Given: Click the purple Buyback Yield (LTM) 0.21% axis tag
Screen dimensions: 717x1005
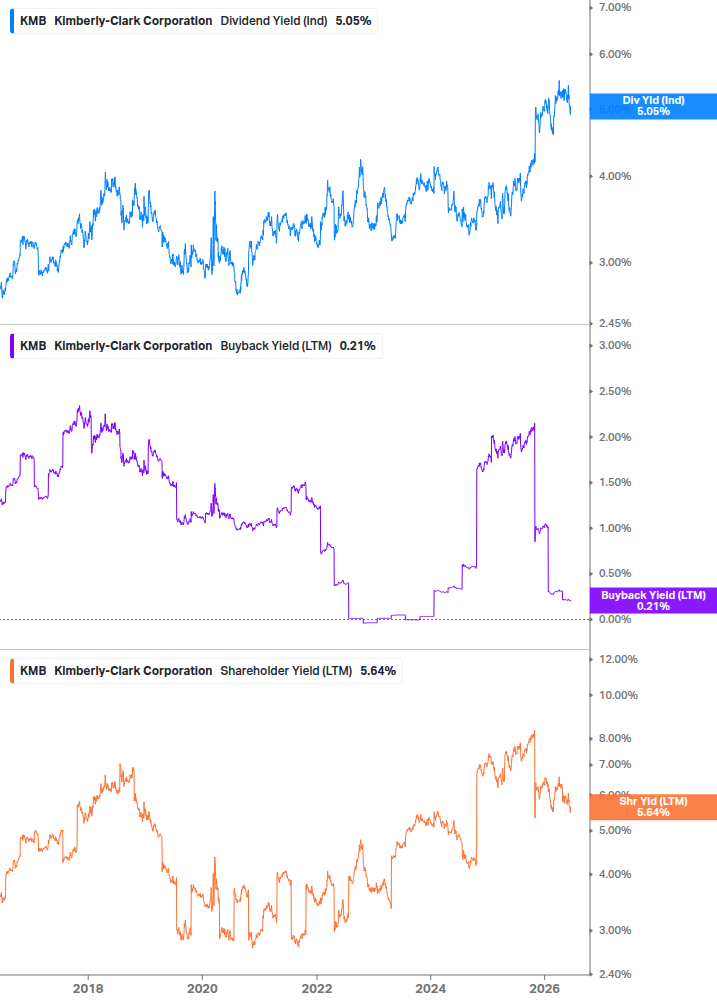Looking at the screenshot, I should 653,601.
